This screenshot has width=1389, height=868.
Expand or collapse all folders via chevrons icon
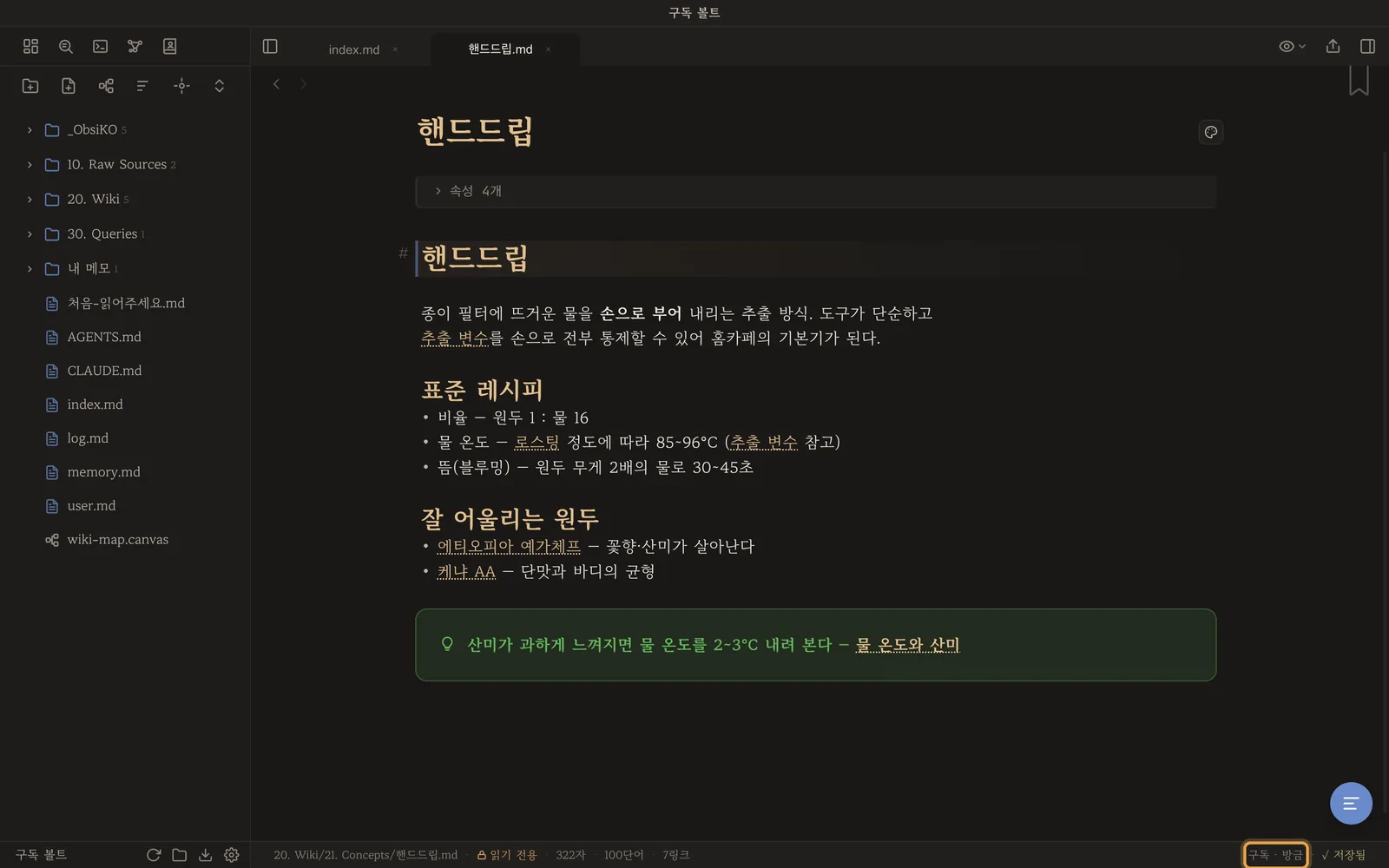(219, 86)
